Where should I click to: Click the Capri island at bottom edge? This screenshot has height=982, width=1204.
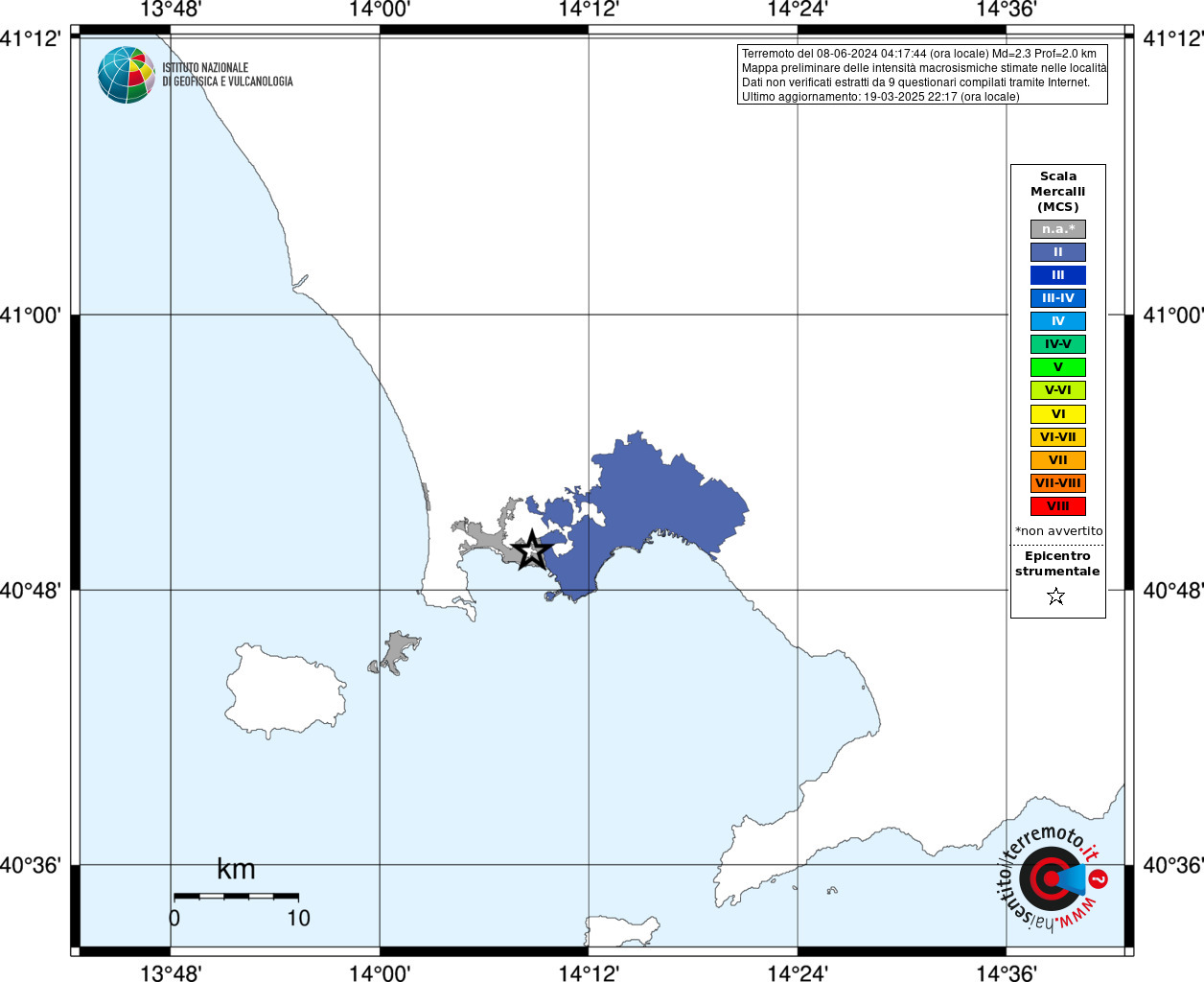(x=621, y=931)
